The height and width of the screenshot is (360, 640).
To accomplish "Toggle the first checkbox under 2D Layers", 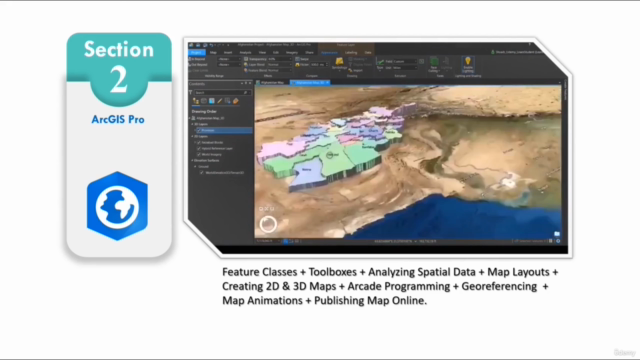I will point(199,142).
